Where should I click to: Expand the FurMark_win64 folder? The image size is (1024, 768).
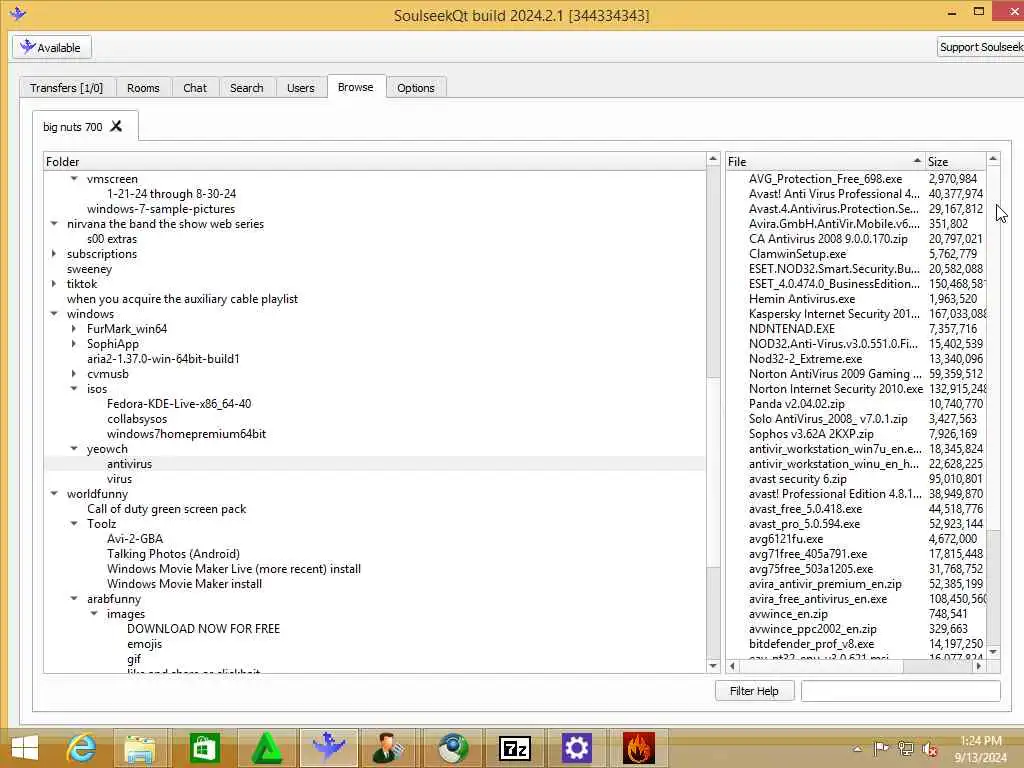(74, 328)
